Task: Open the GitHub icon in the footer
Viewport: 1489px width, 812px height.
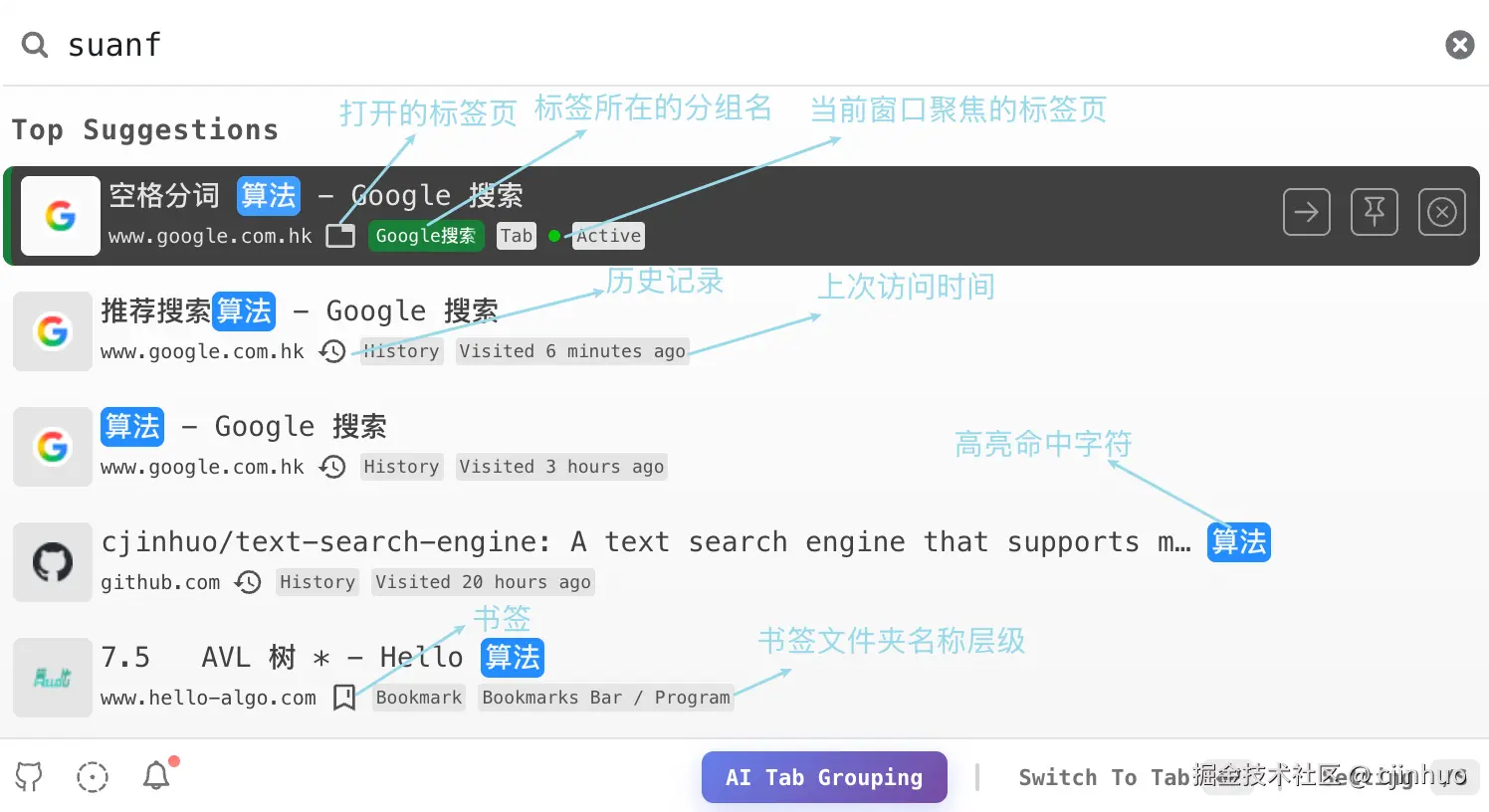Action: (29, 776)
